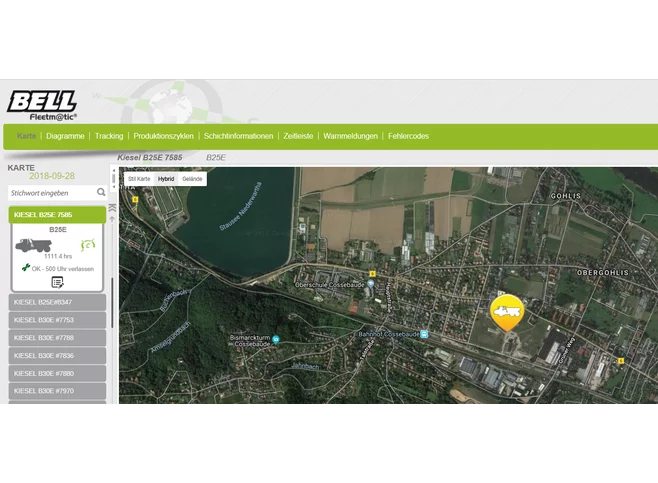Screen dimensions: 658x483
Task: Open the Zeitleiste tab
Action: pyautogui.click(x=298, y=136)
